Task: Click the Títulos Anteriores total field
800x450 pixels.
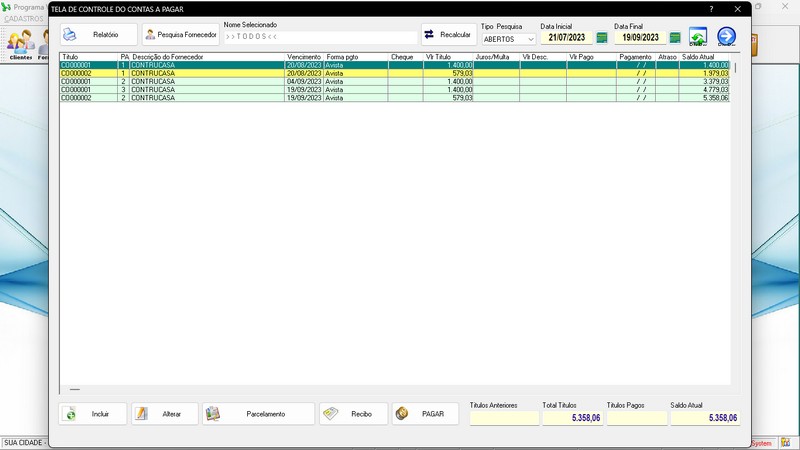Action: tap(504, 418)
